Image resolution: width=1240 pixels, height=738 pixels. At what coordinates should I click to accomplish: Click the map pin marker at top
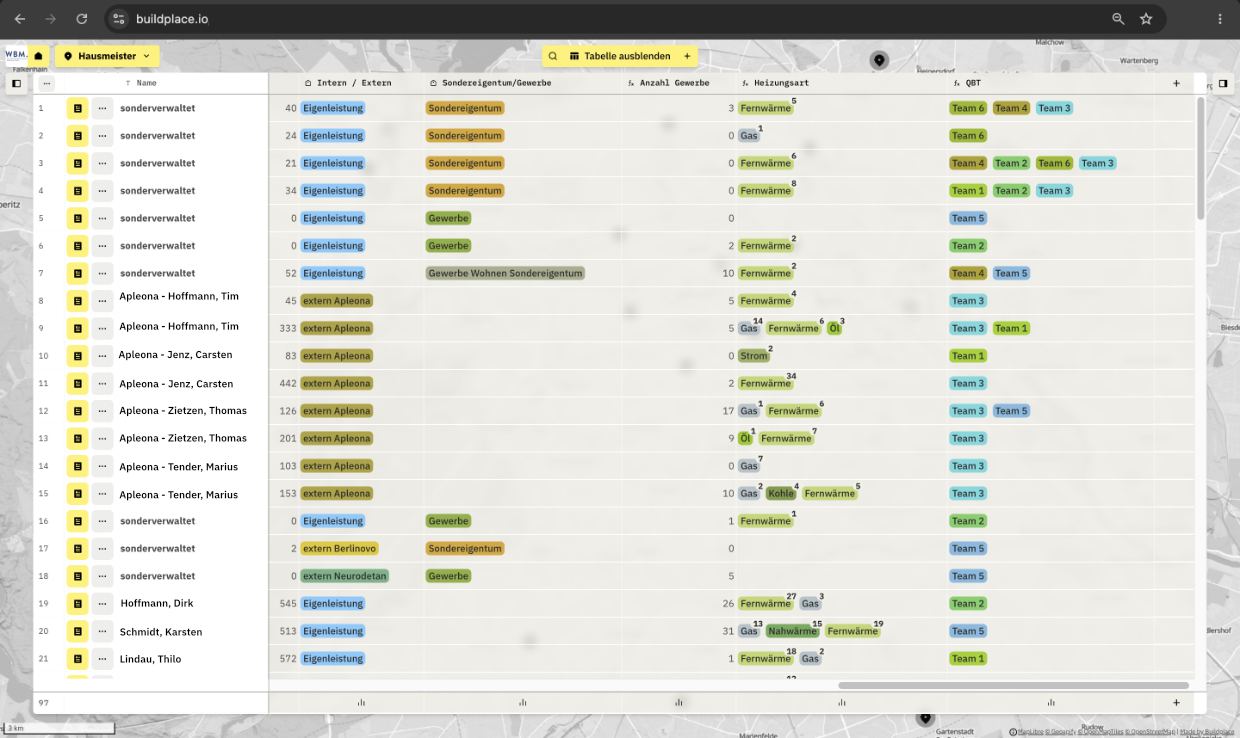[x=879, y=61]
